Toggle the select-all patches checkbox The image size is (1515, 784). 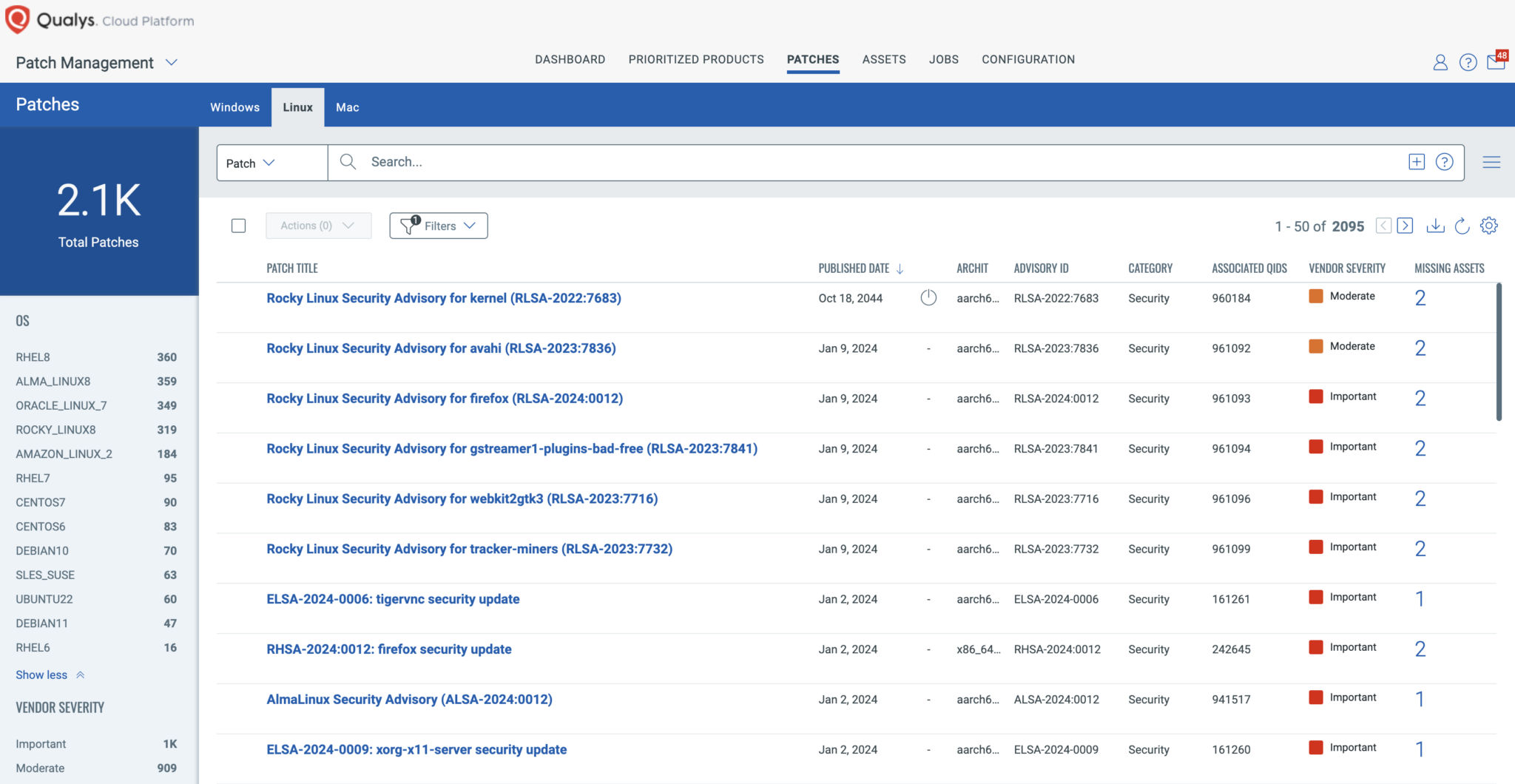(x=238, y=226)
